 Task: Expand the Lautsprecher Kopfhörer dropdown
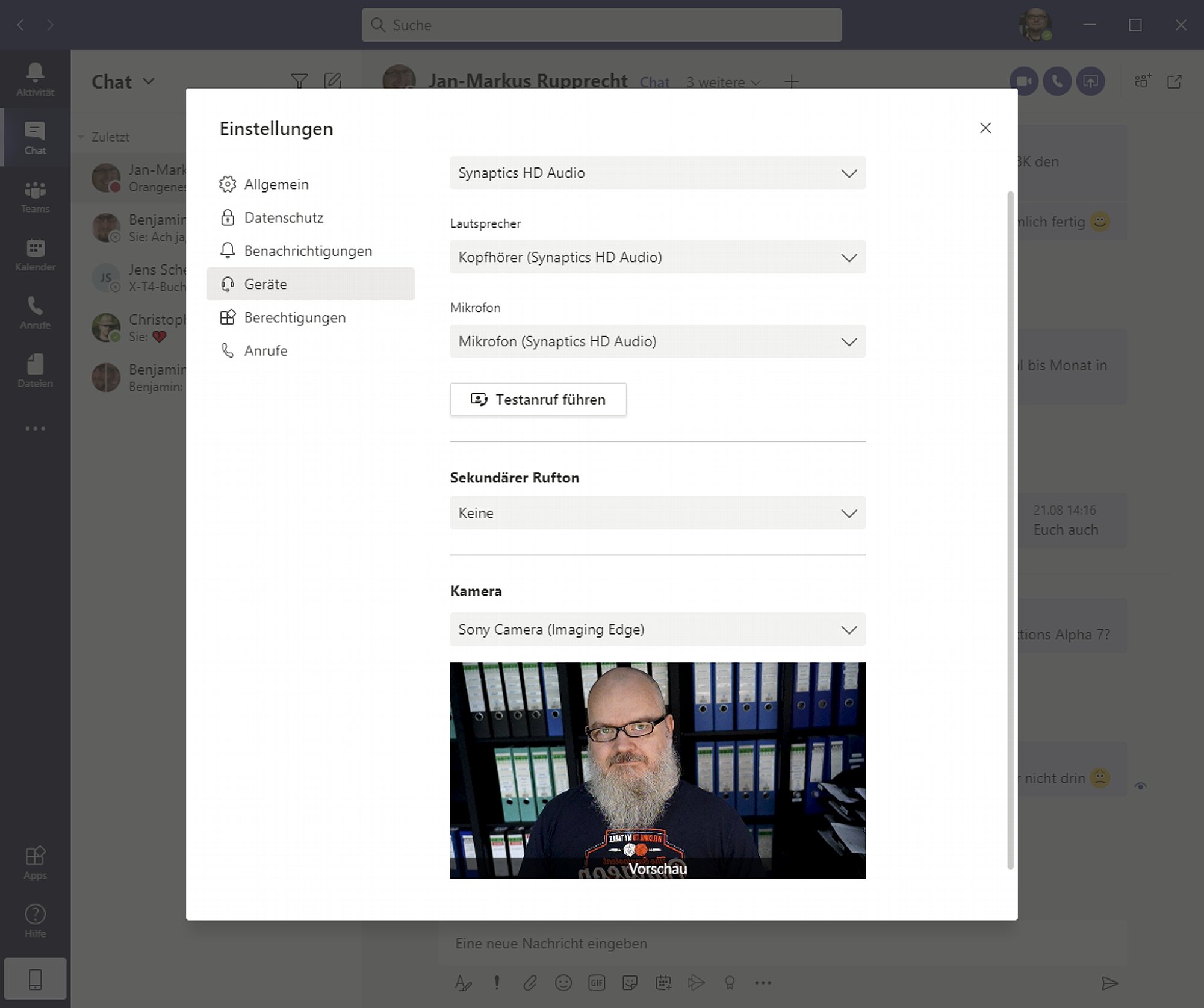[658, 257]
